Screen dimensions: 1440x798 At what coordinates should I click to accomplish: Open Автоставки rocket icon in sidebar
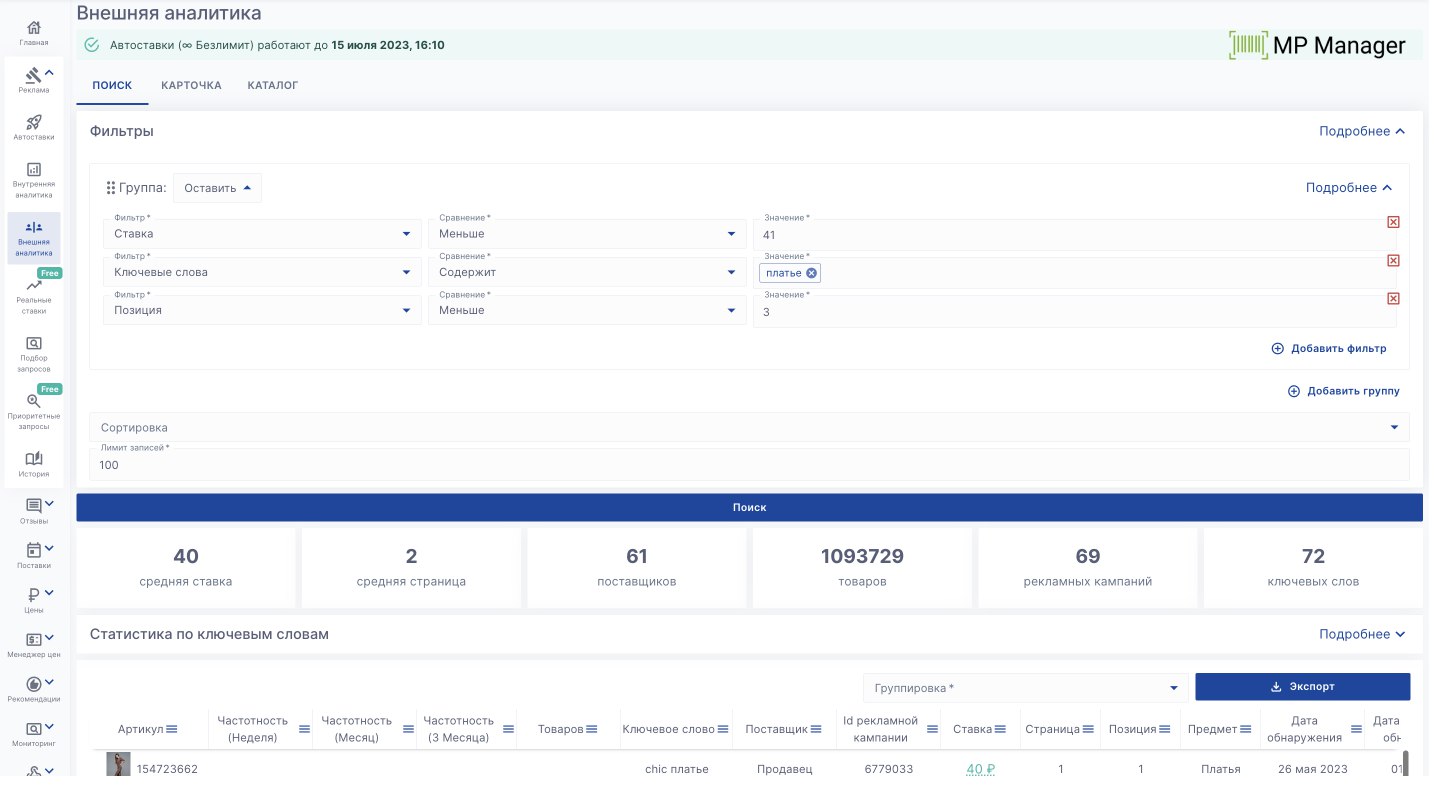click(34, 123)
